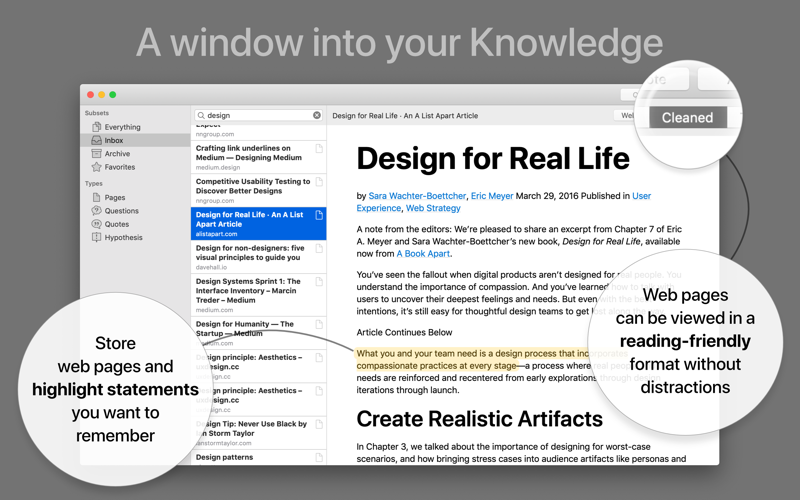Select Design Systems Sprint 1 article

pyautogui.click(x=259, y=295)
